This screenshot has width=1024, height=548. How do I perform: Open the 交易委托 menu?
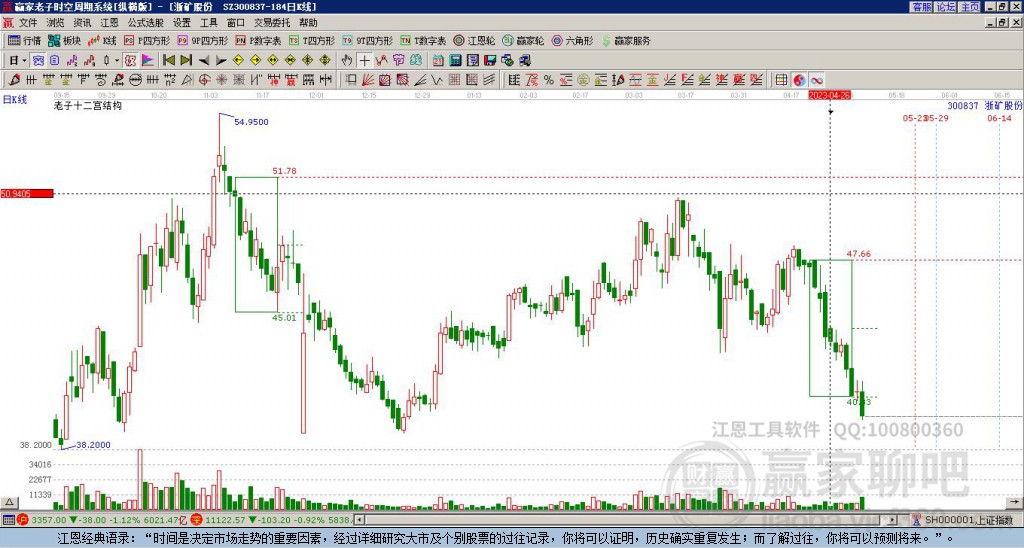(x=272, y=23)
